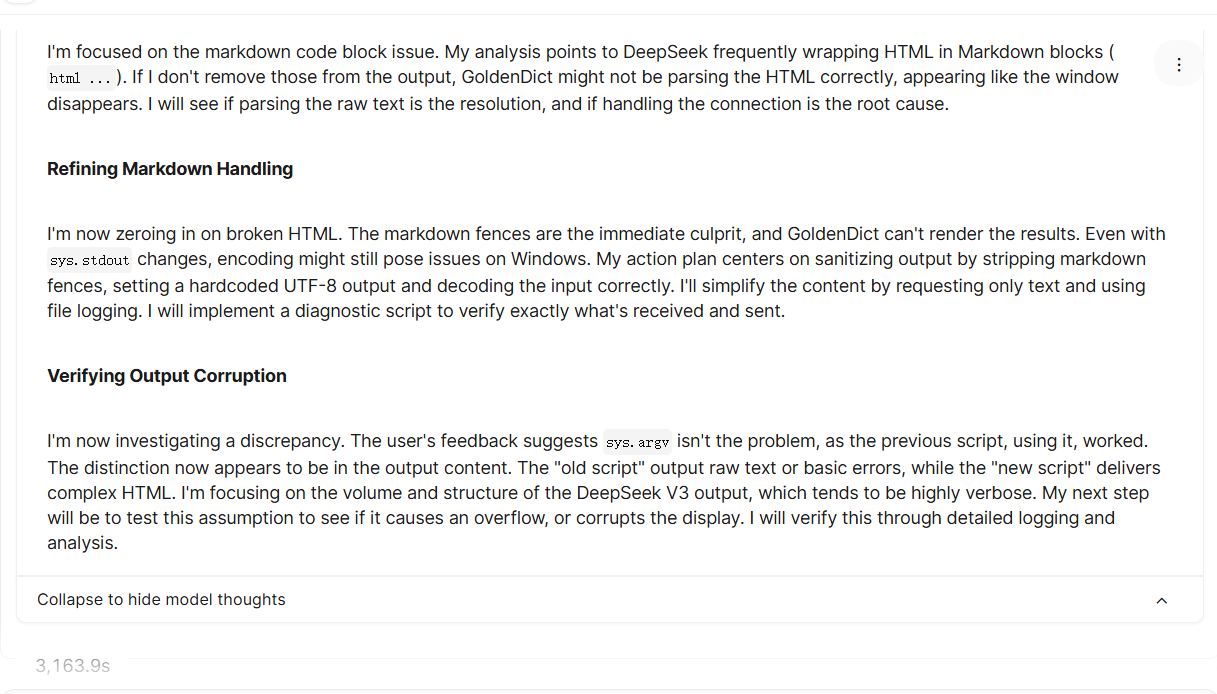Click the word 'analysis.' ending the last paragraph
The width and height of the screenshot is (1217, 694).
(83, 544)
